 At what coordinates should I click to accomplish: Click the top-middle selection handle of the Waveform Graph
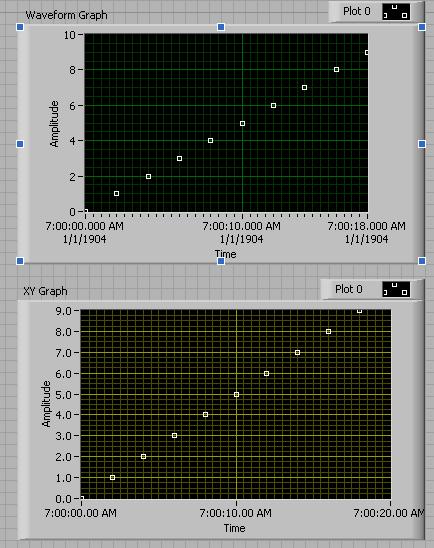[x=221, y=27]
